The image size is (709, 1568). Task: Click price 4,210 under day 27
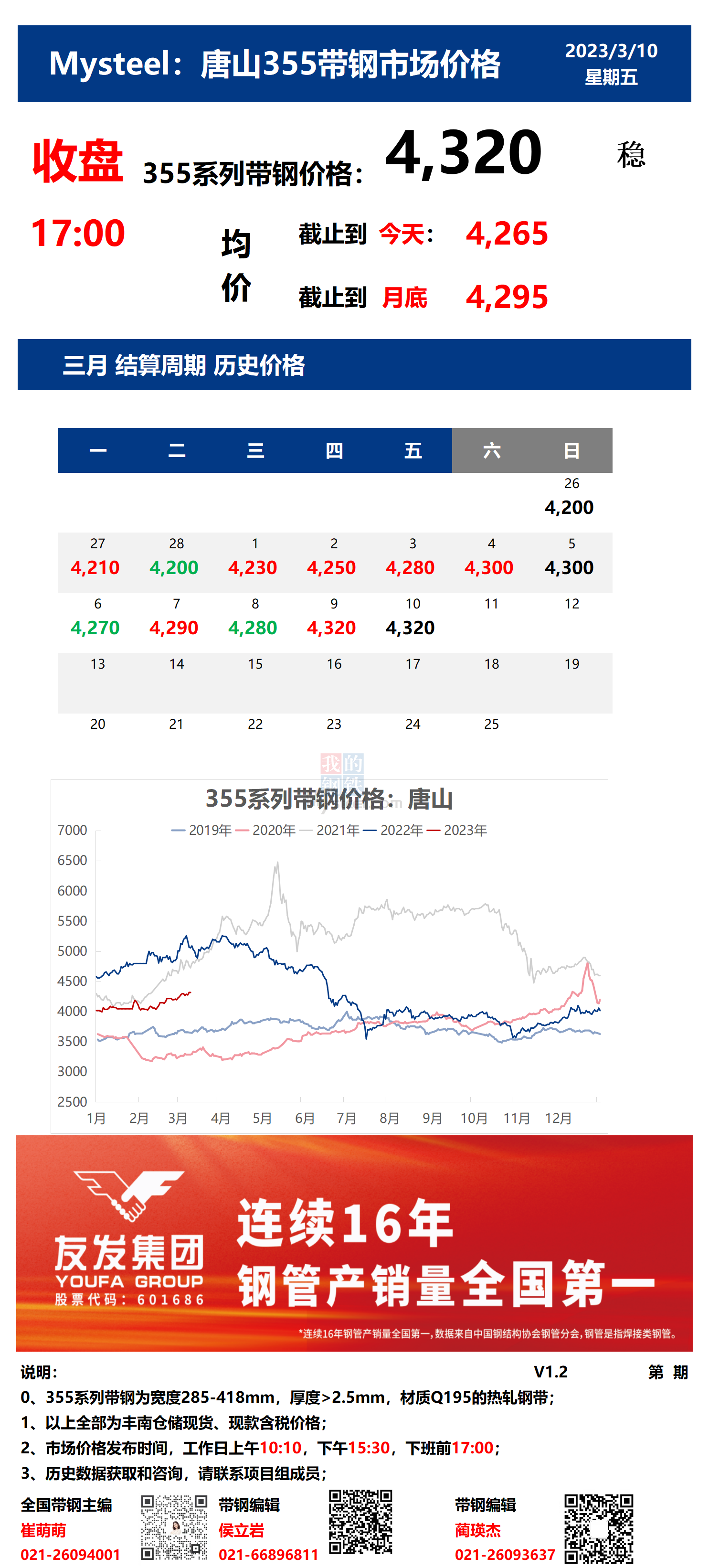pyautogui.click(x=95, y=568)
